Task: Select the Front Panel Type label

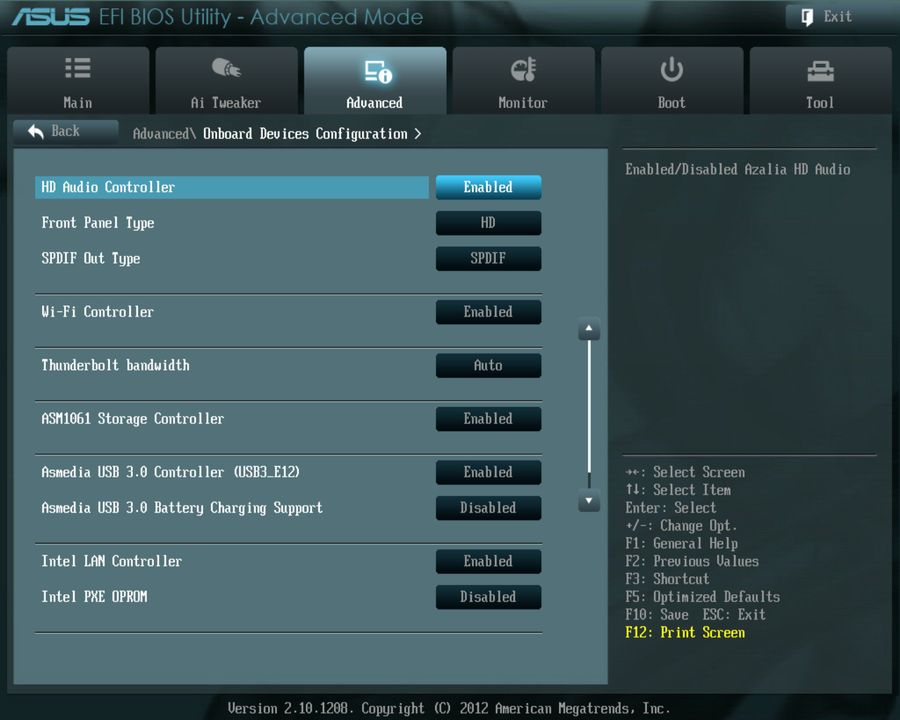Action: click(98, 223)
